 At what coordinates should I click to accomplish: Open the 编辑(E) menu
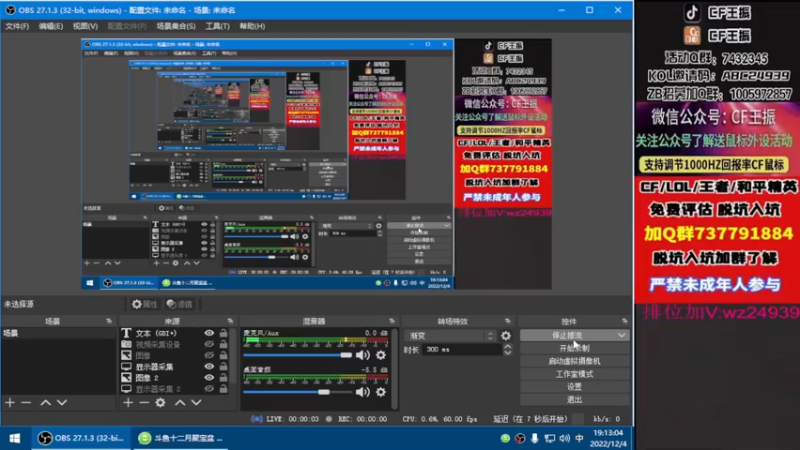(x=51, y=26)
